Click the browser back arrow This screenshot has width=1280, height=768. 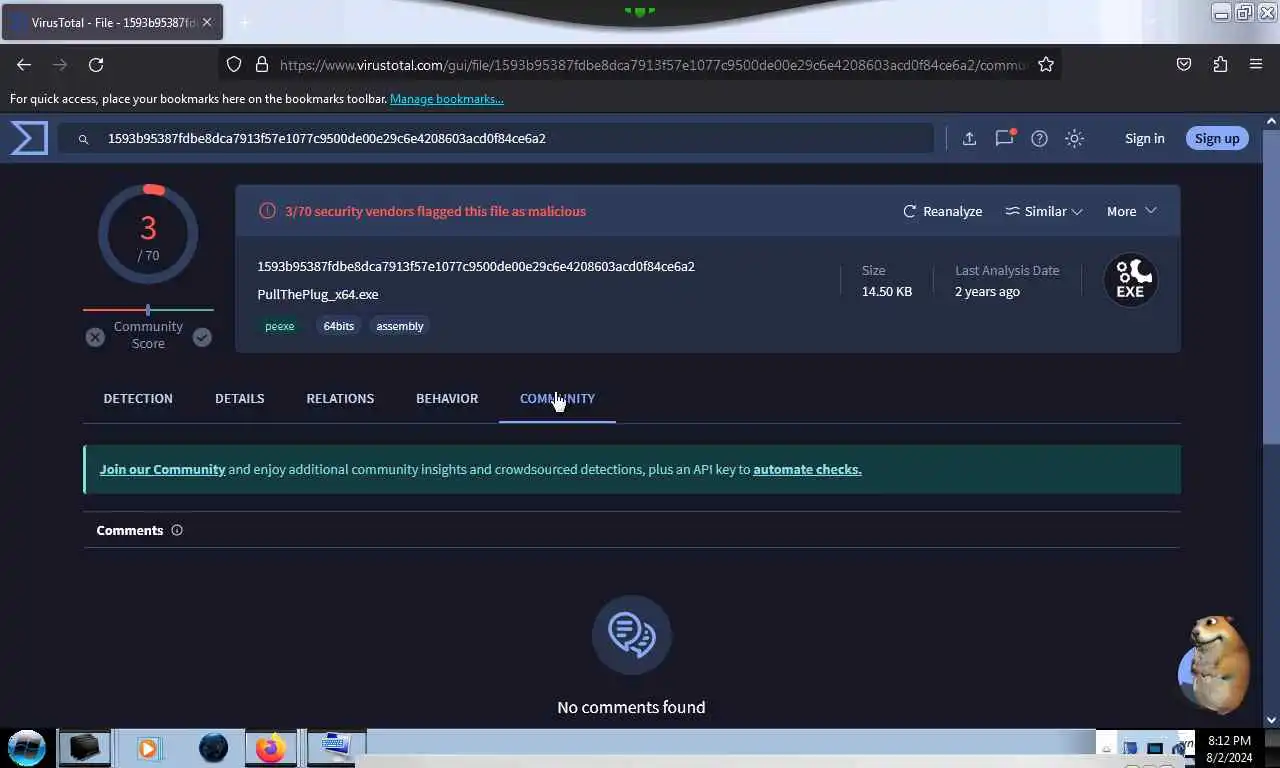24,64
